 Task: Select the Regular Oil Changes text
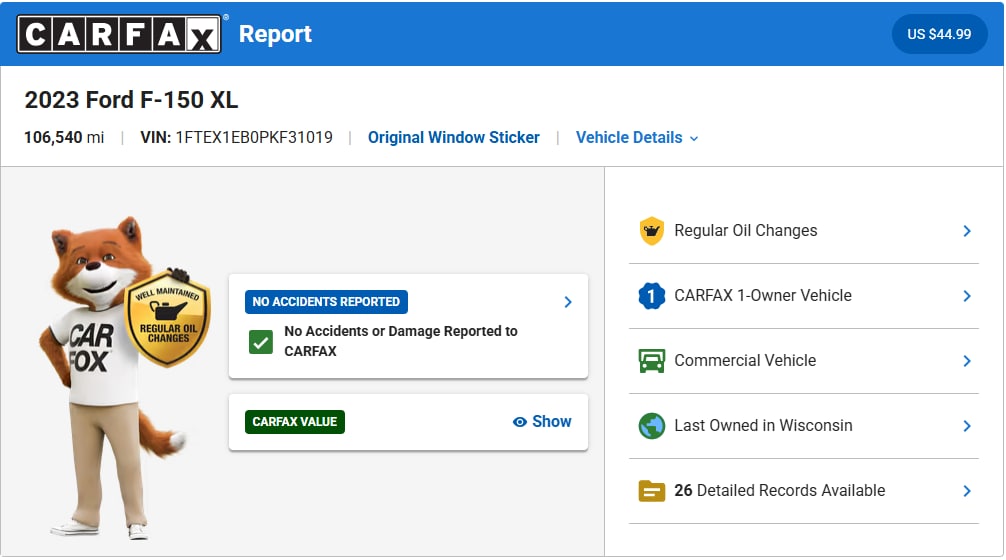tap(746, 230)
